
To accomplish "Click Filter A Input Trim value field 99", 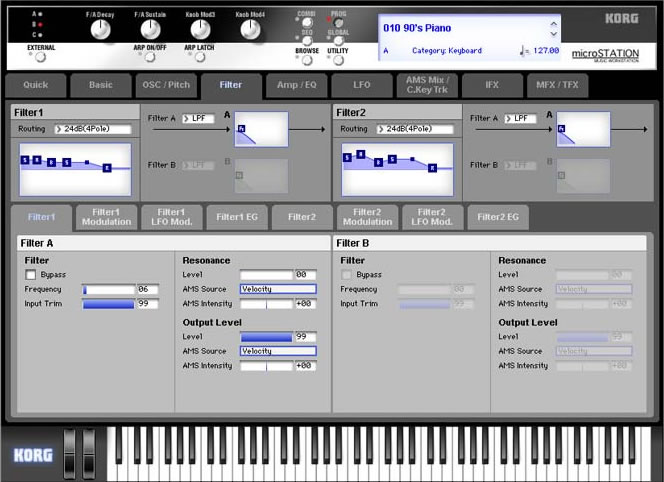I will click(148, 304).
